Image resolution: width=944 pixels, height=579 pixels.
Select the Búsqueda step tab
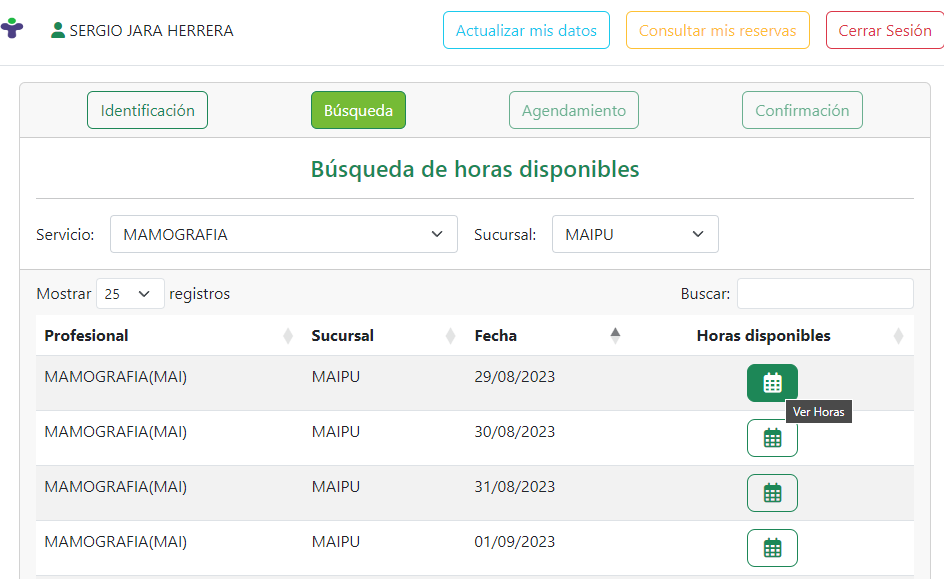358,110
